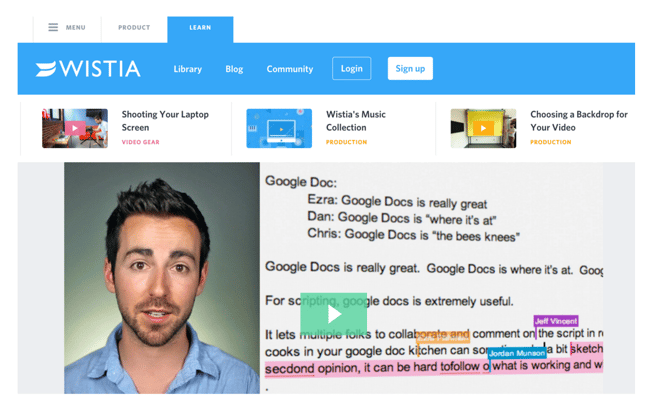Viewport: 645px width, 405px height.
Task: Select Production tag under Choosing a Backdrop
Action: pyautogui.click(x=550, y=143)
